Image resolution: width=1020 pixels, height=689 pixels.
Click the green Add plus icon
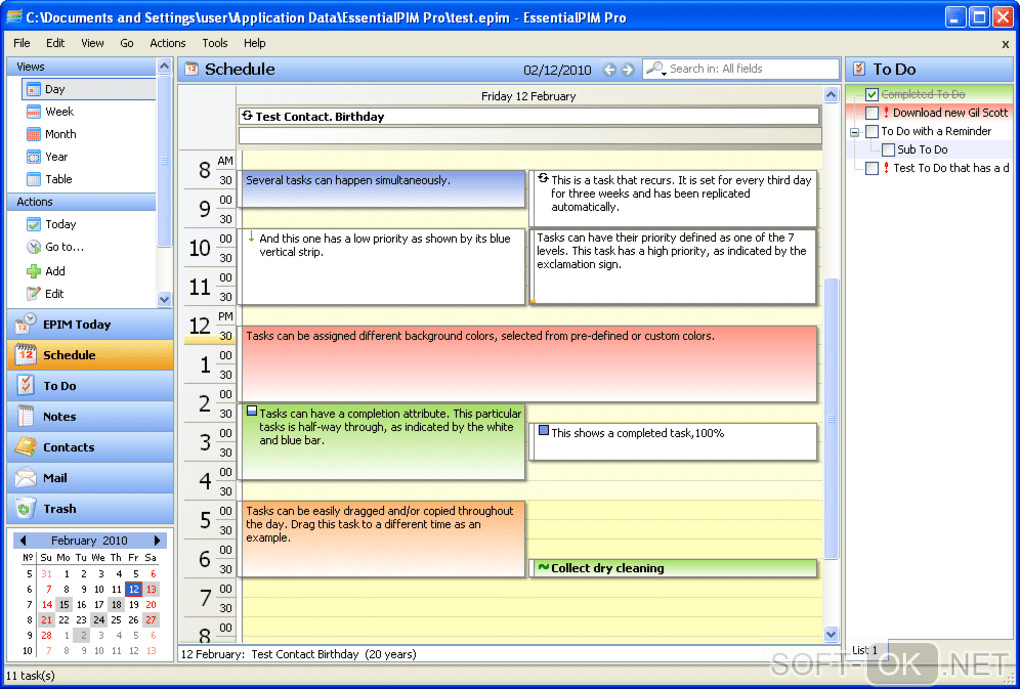click(x=34, y=271)
